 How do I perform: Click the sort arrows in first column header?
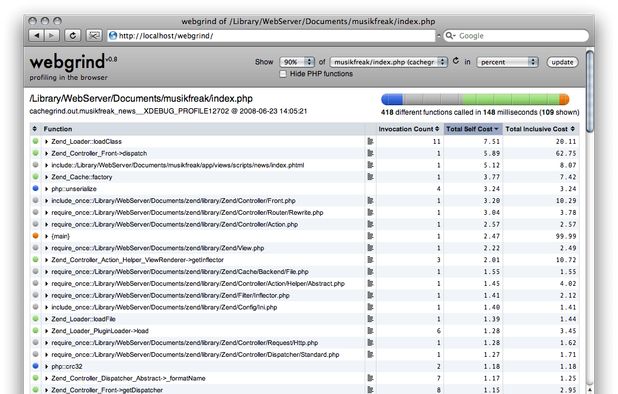34,129
